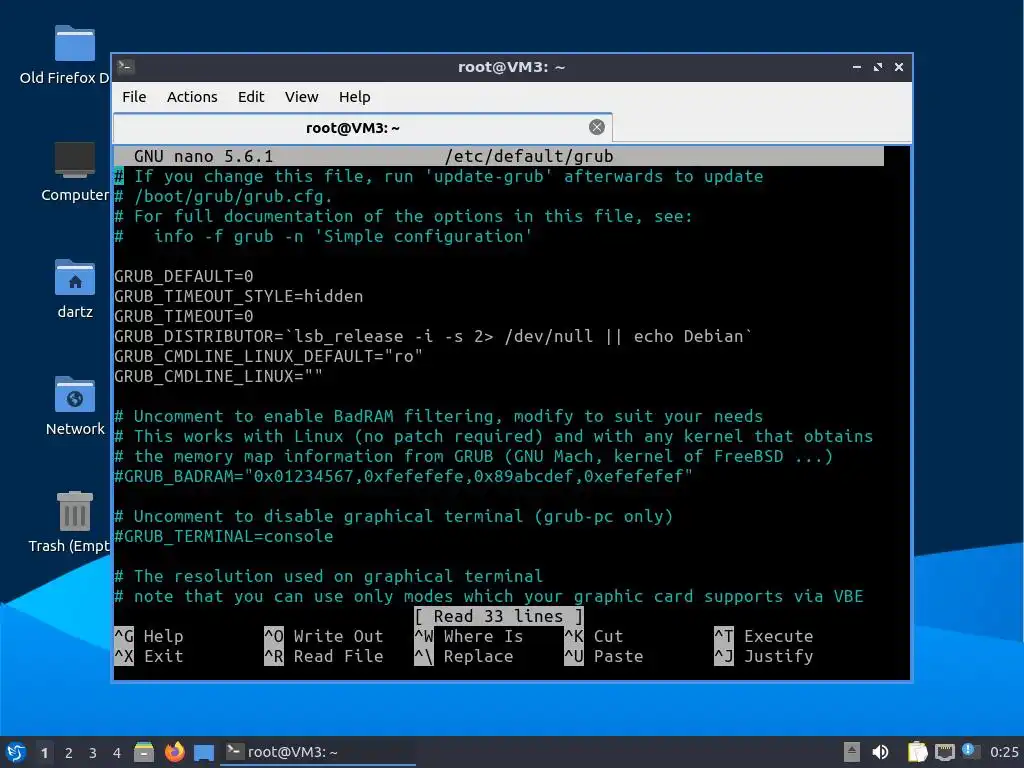Click the 'Uncomment to enable BadRAM filtering' comment

coord(438,416)
